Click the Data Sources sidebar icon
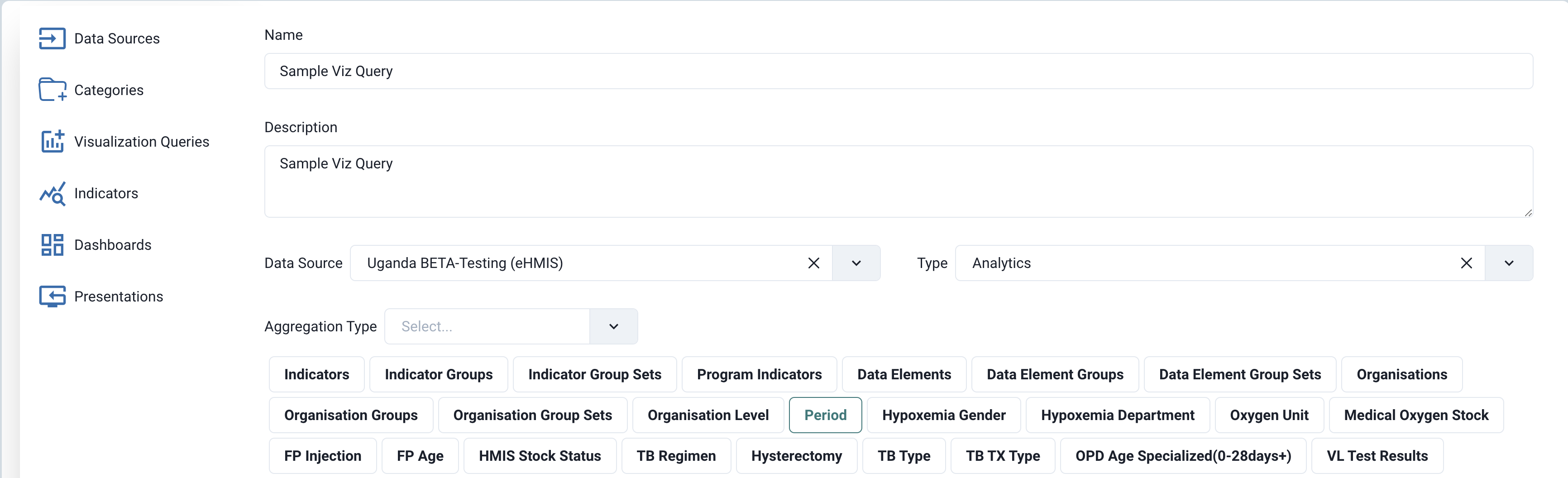Image resolution: width=1568 pixels, height=478 pixels. [53, 38]
